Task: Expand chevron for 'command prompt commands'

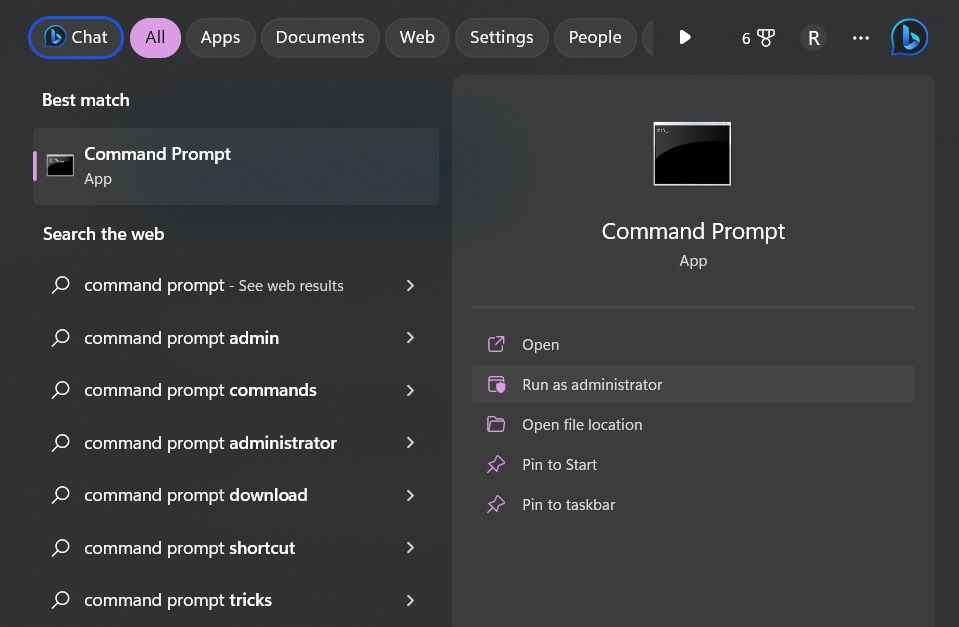Action: (x=410, y=390)
